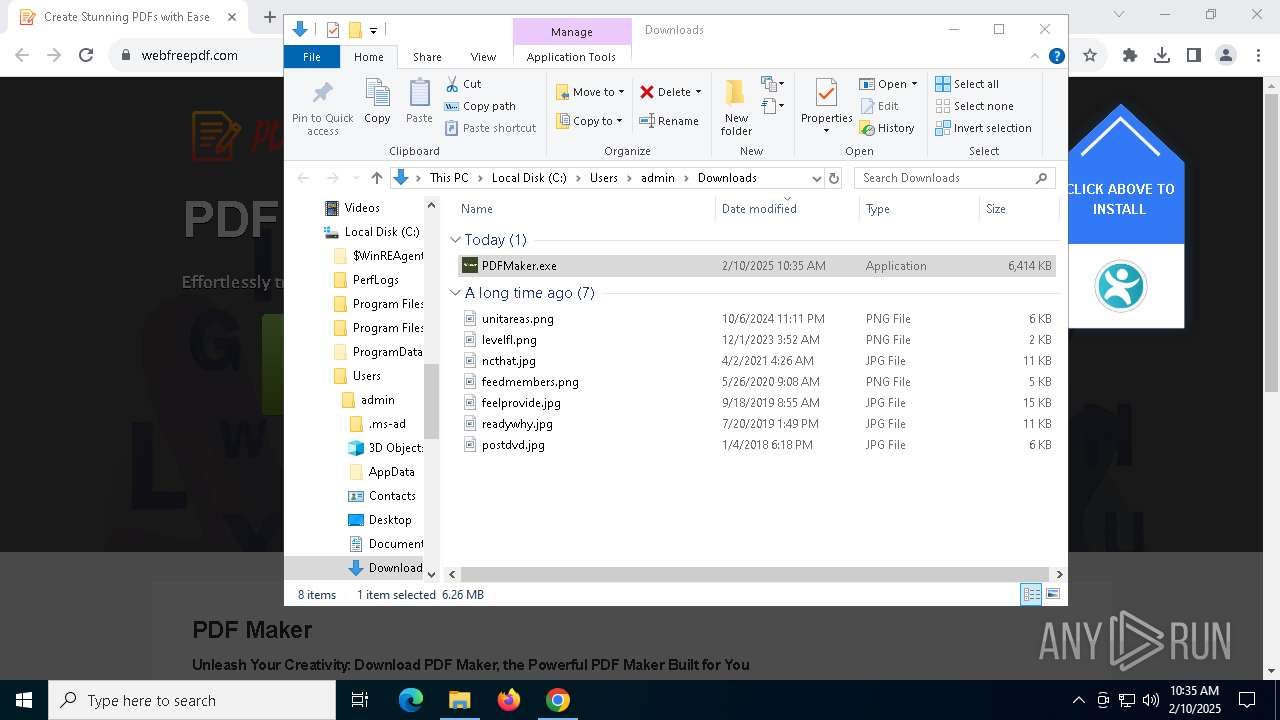Click Paste shortcut in ribbon
Screen dimensions: 1280x720
click(x=490, y=128)
